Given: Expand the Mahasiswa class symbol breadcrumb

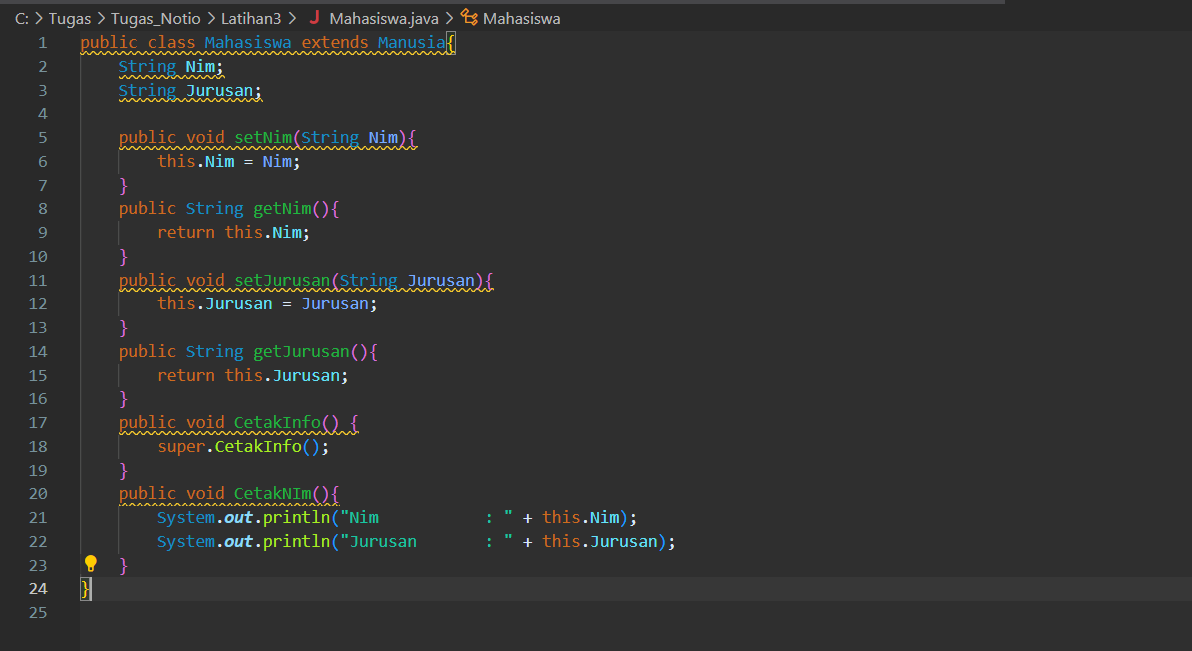Looking at the screenshot, I should 522,18.
